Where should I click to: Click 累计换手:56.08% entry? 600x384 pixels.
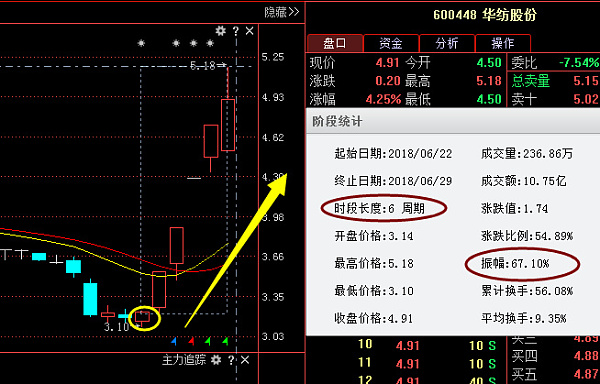[x=527, y=291]
